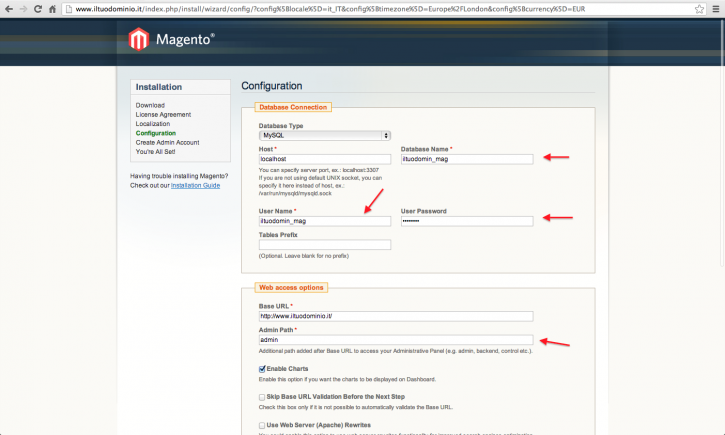Image resolution: width=725 pixels, height=435 pixels.
Task: Select You're All Set step
Action: [155, 152]
